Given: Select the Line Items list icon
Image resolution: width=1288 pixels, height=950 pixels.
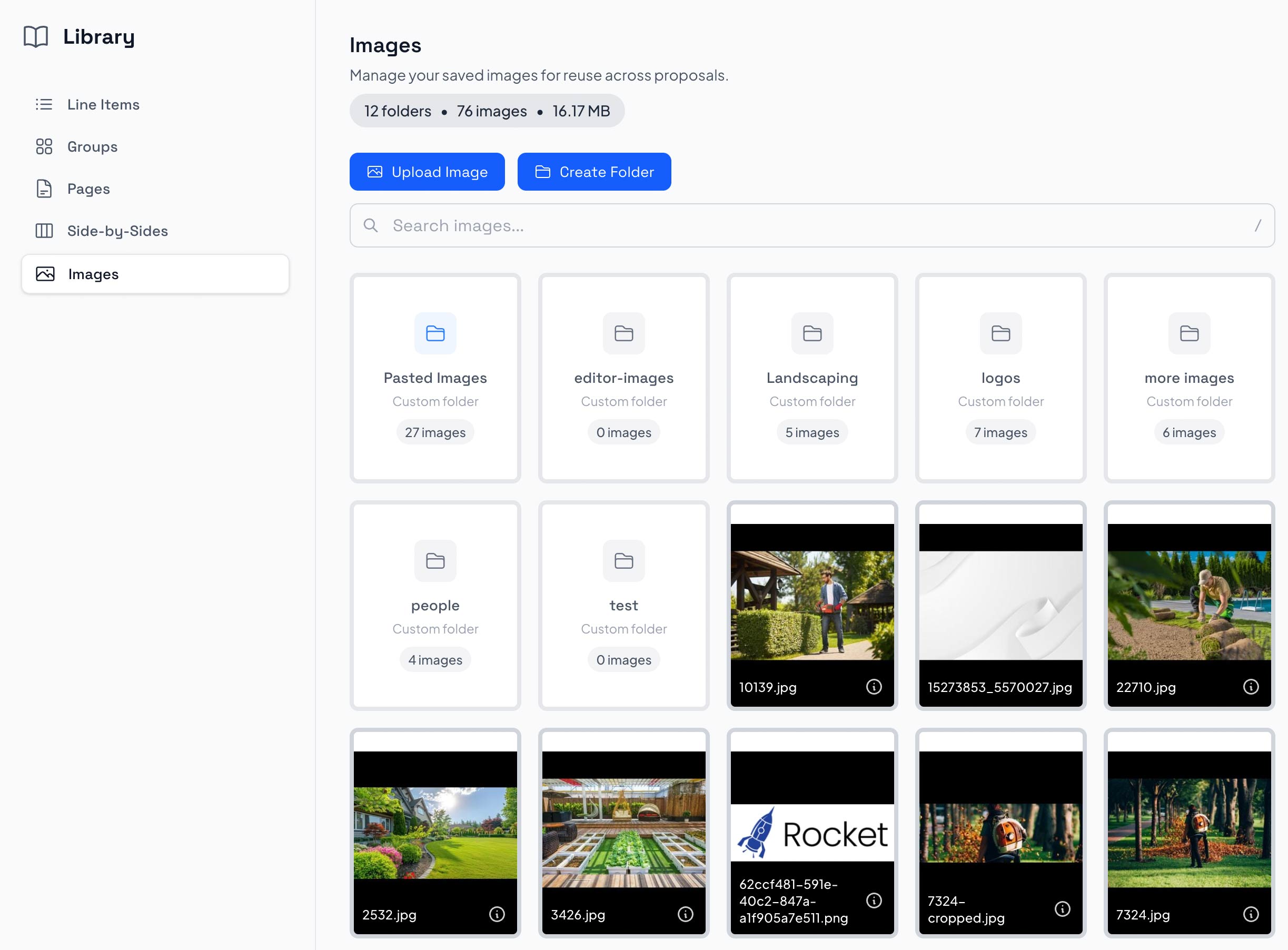Looking at the screenshot, I should tap(44, 105).
